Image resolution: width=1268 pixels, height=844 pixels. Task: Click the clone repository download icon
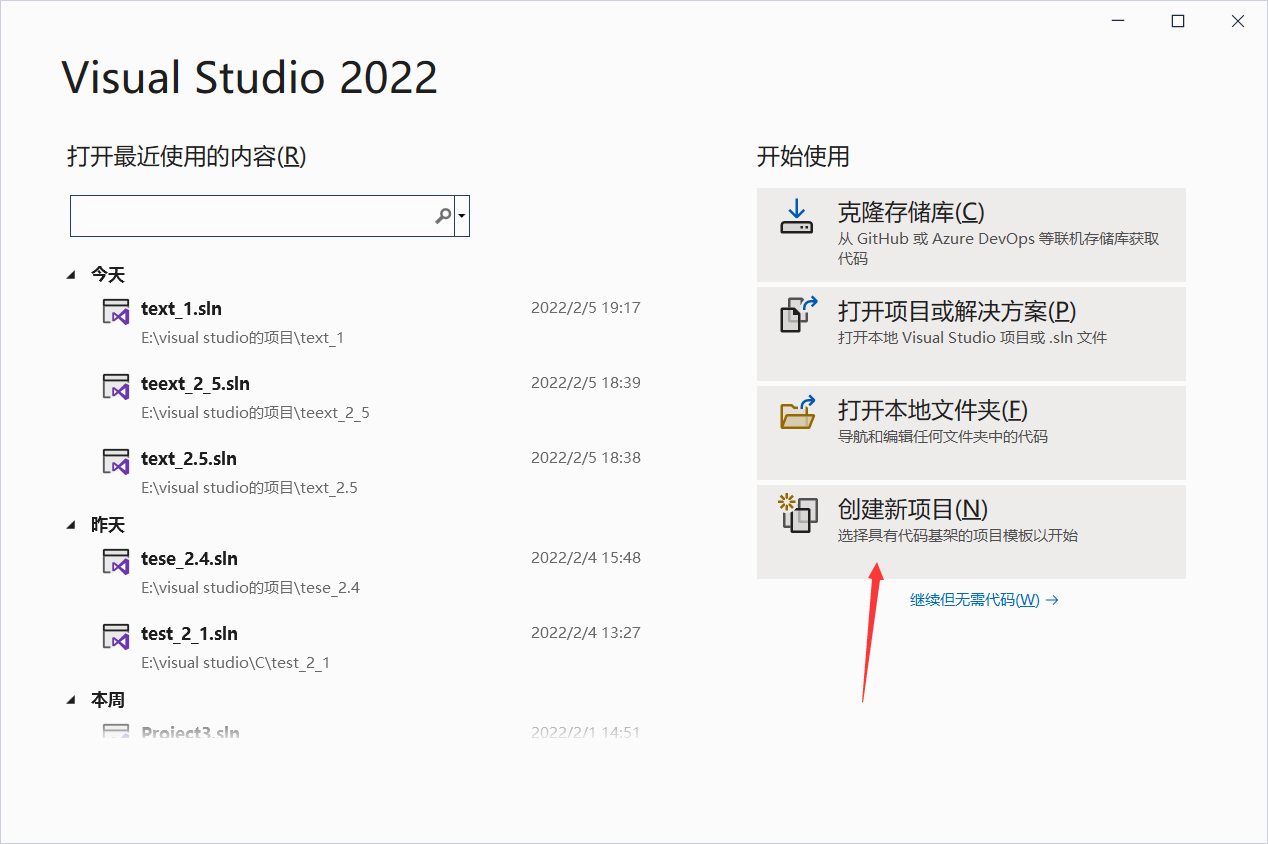(x=797, y=216)
